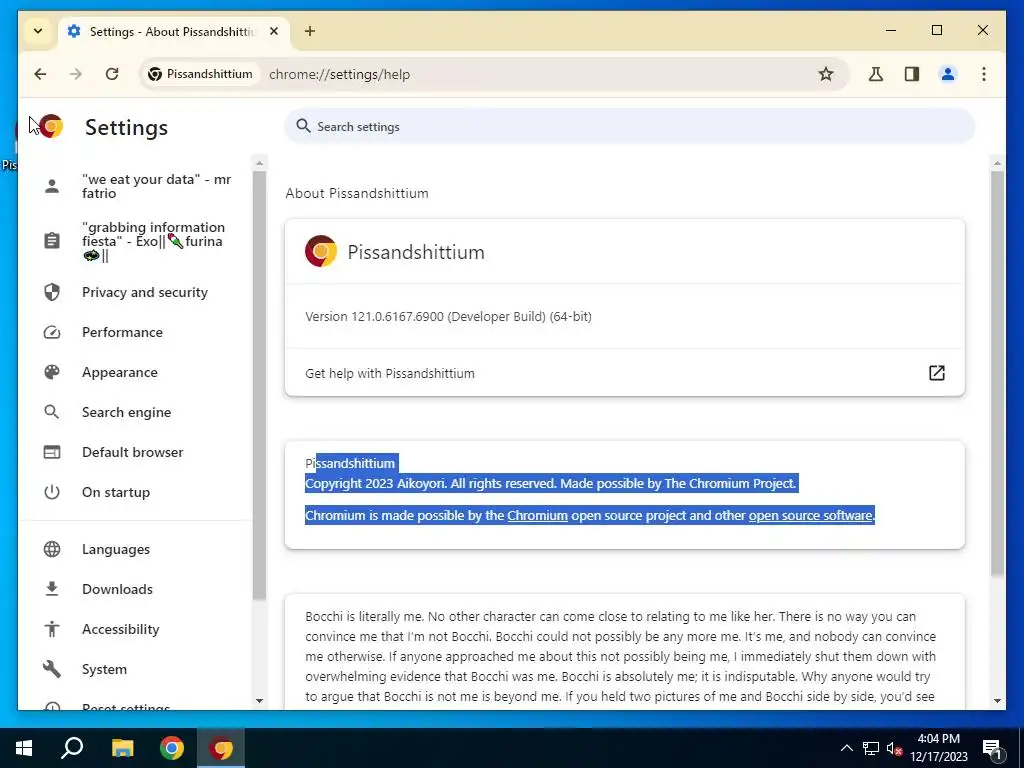Click the power icon beside On startup
This screenshot has width=1024, height=768.
pos(52,492)
